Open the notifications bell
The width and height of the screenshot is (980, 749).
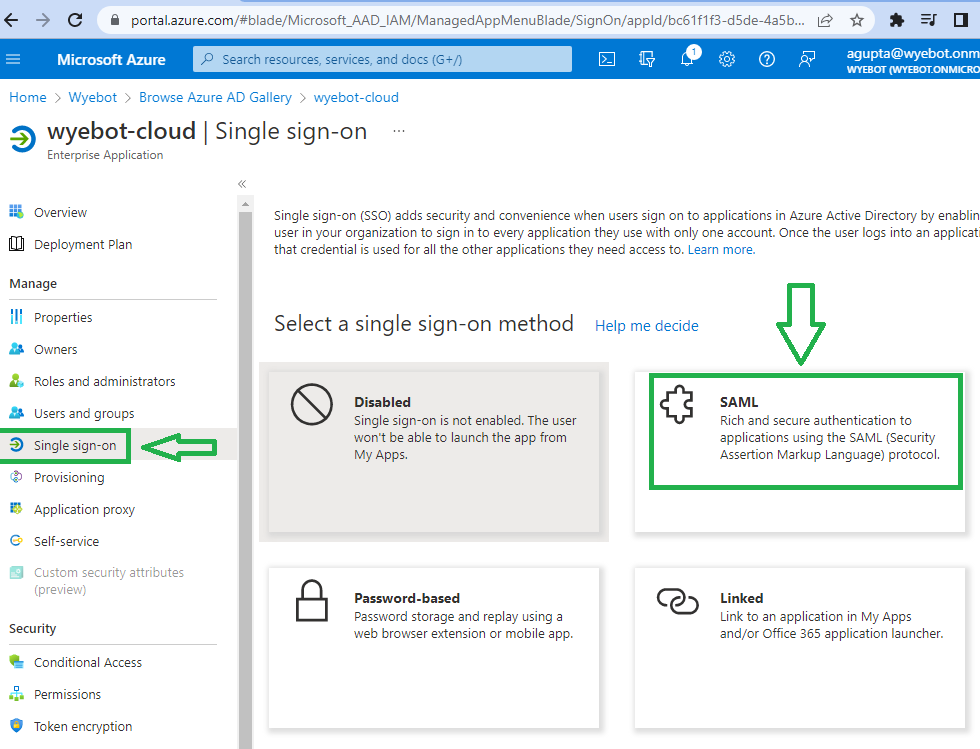pos(688,58)
